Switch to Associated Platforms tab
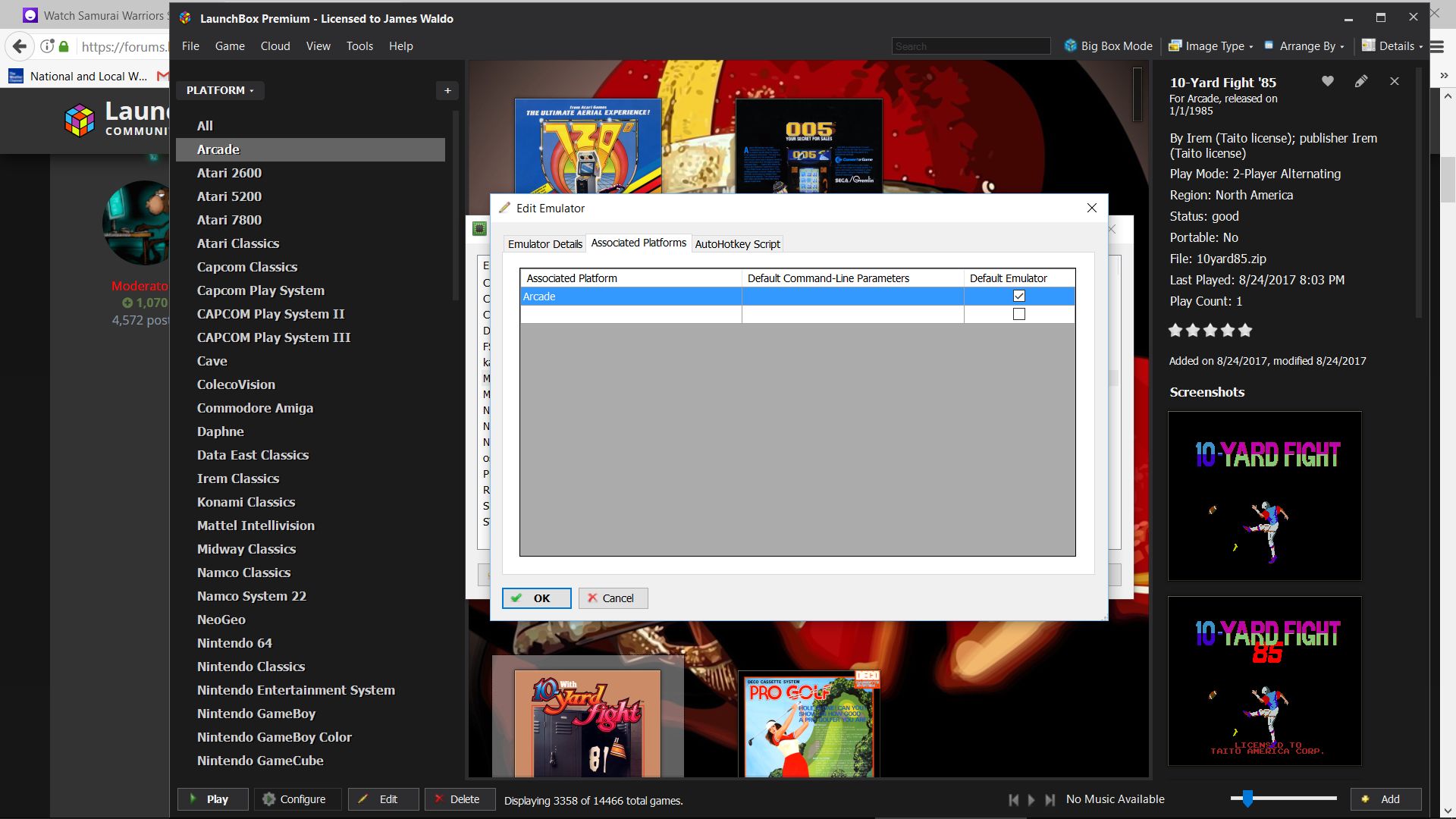This screenshot has width=1456, height=819. point(639,243)
